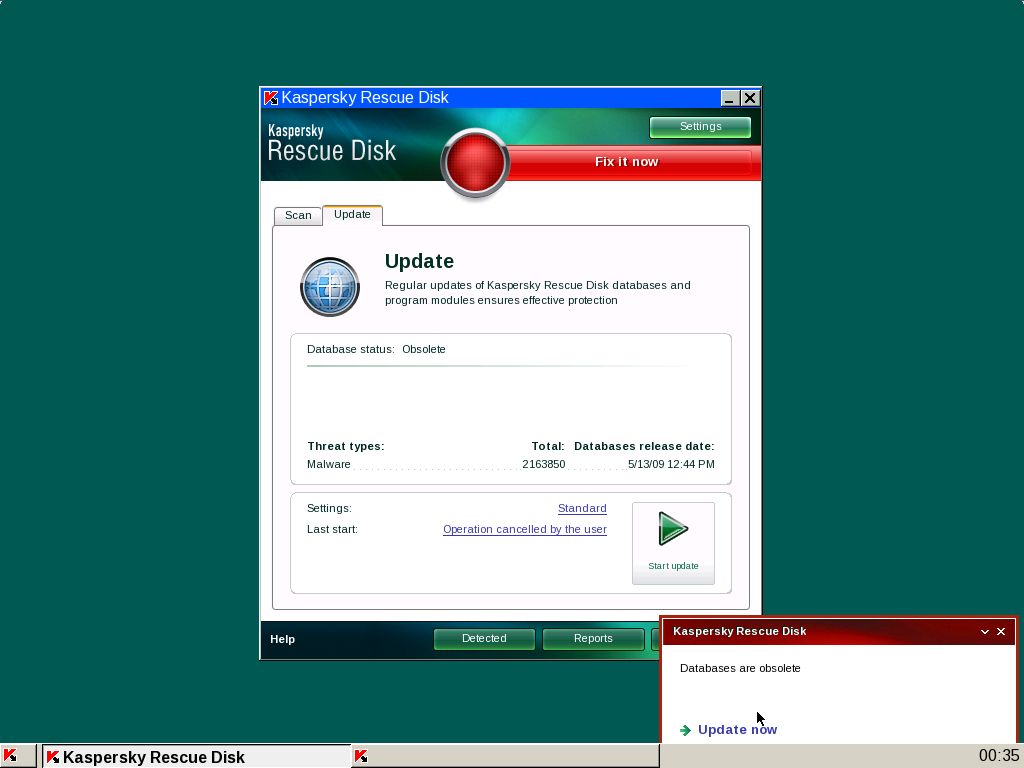The image size is (1024, 768).
Task: Select the Update tab
Action: (352, 215)
